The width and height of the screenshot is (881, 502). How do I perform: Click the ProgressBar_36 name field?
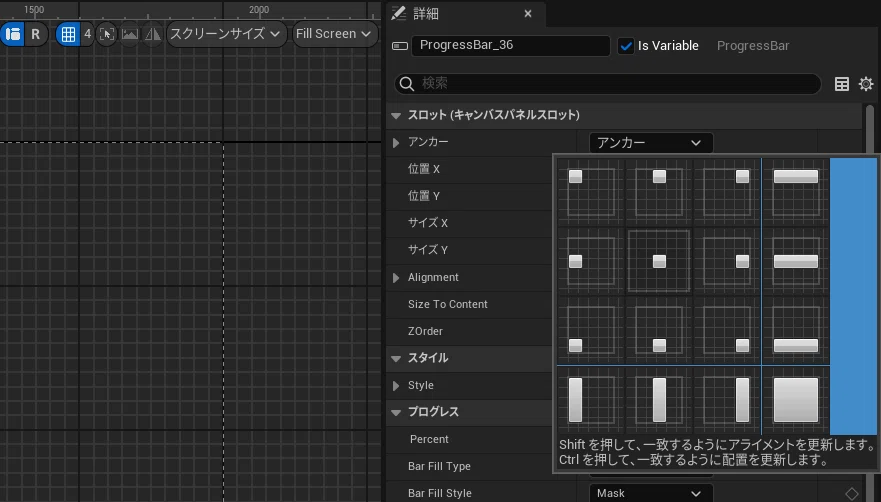click(511, 46)
